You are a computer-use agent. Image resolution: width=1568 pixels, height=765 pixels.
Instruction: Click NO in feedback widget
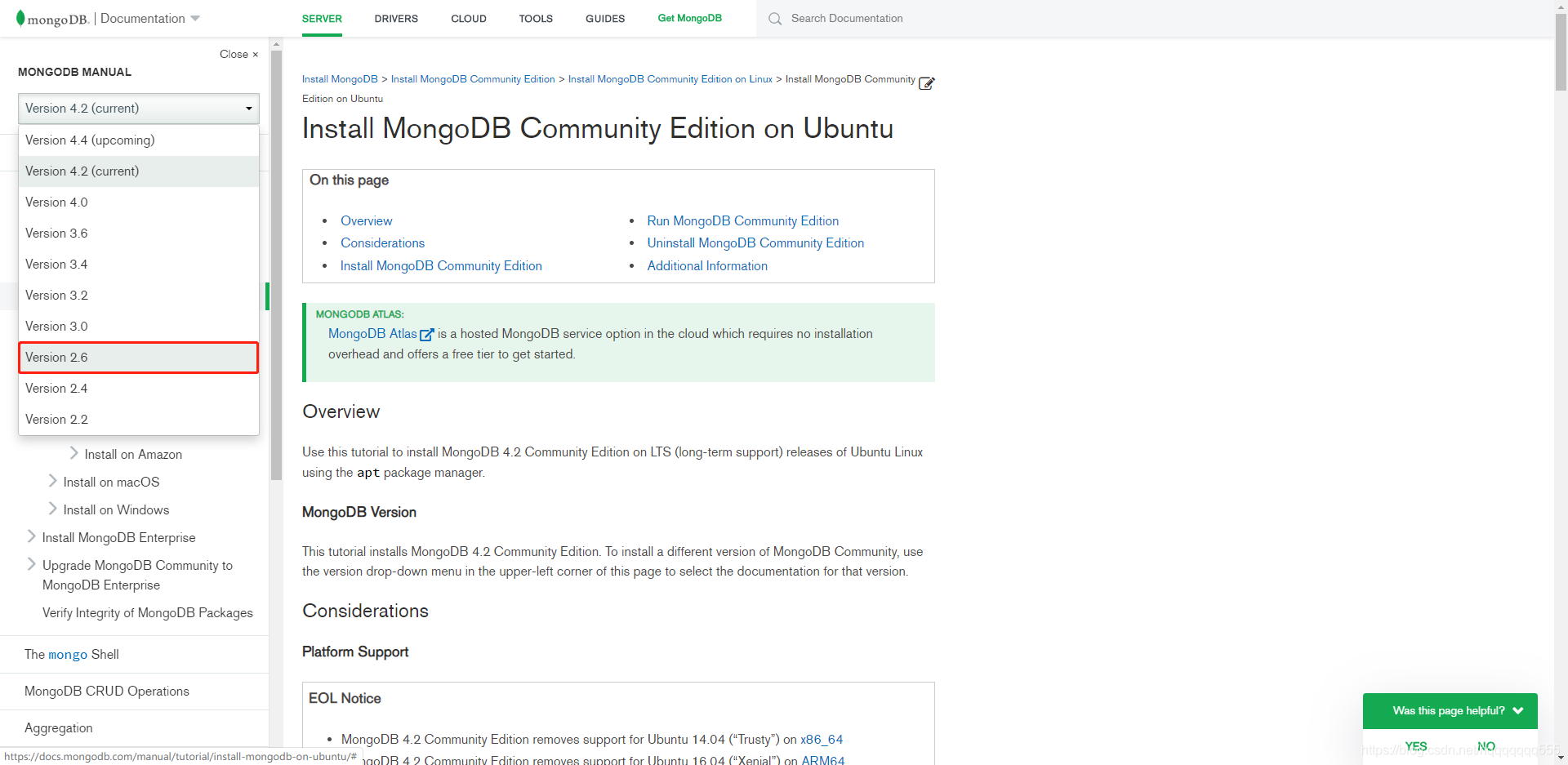[x=1486, y=746]
